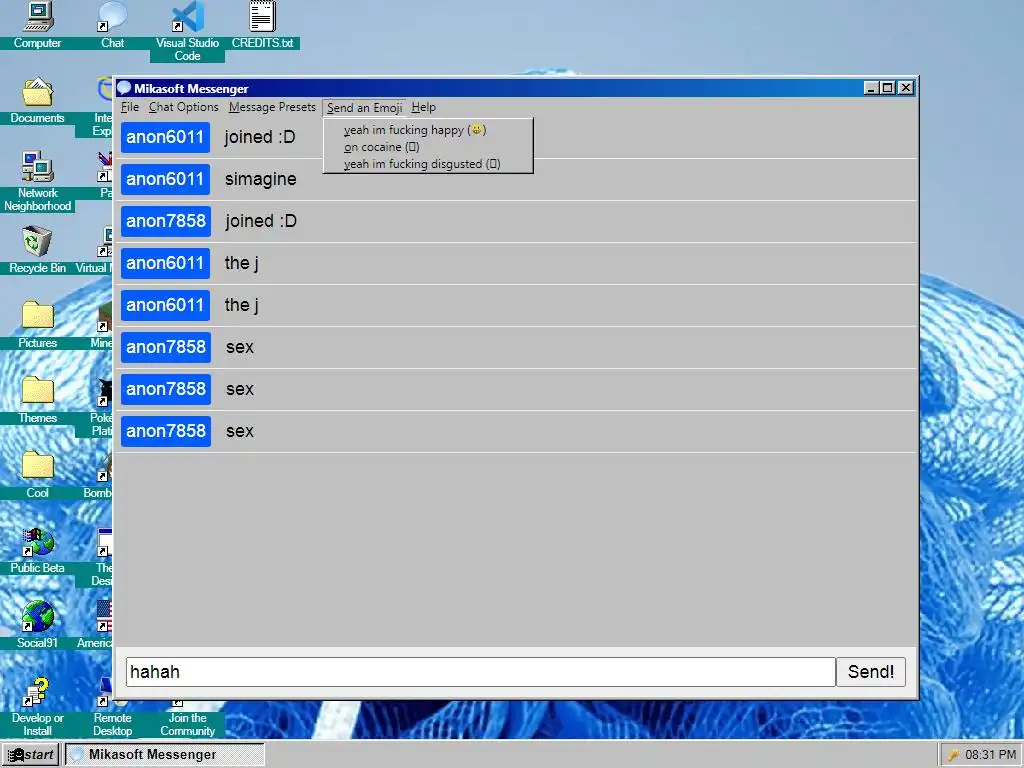Maximize the Mikasoft Messenger window

click(x=887, y=88)
